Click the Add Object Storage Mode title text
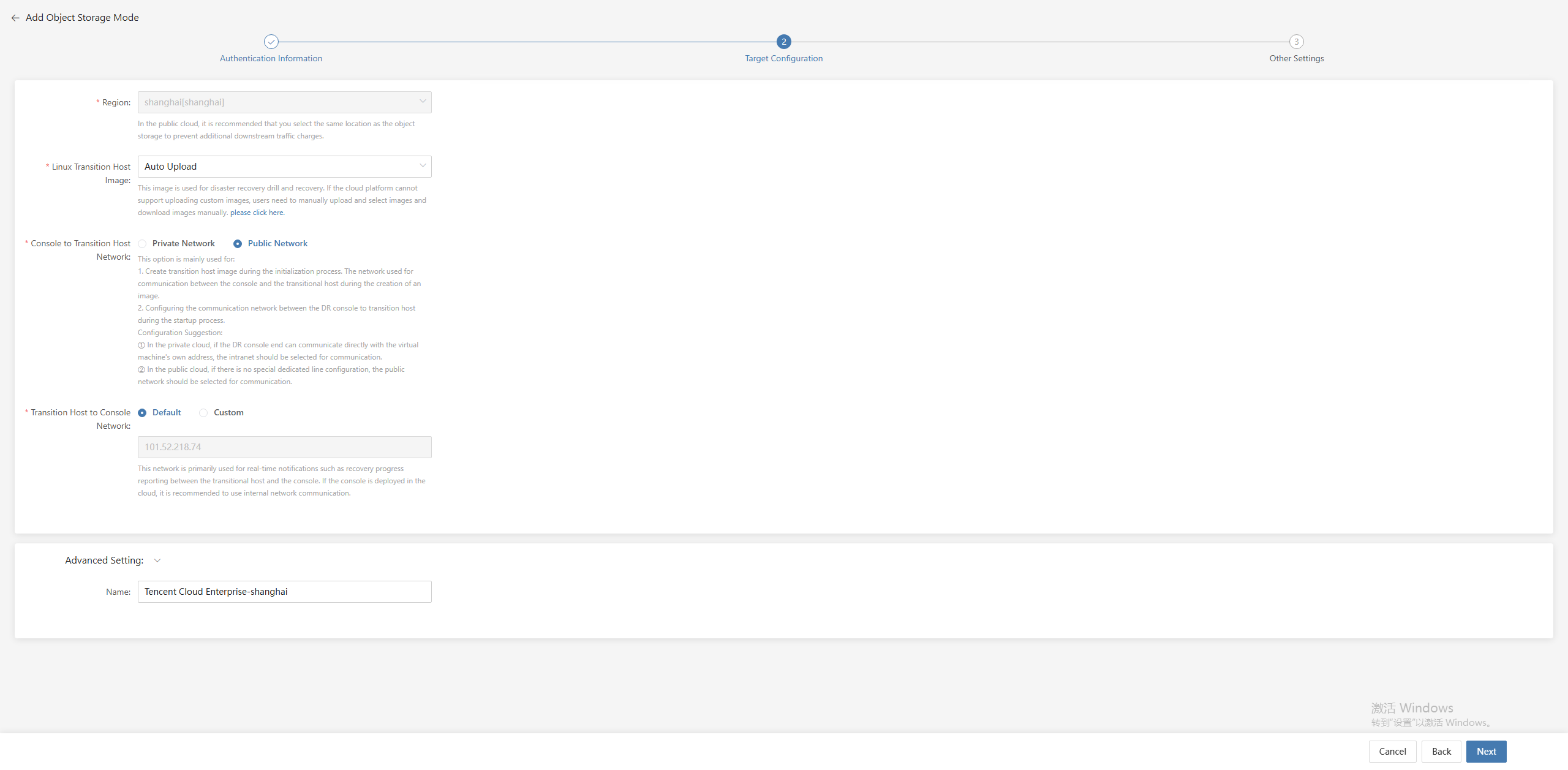 click(x=82, y=18)
